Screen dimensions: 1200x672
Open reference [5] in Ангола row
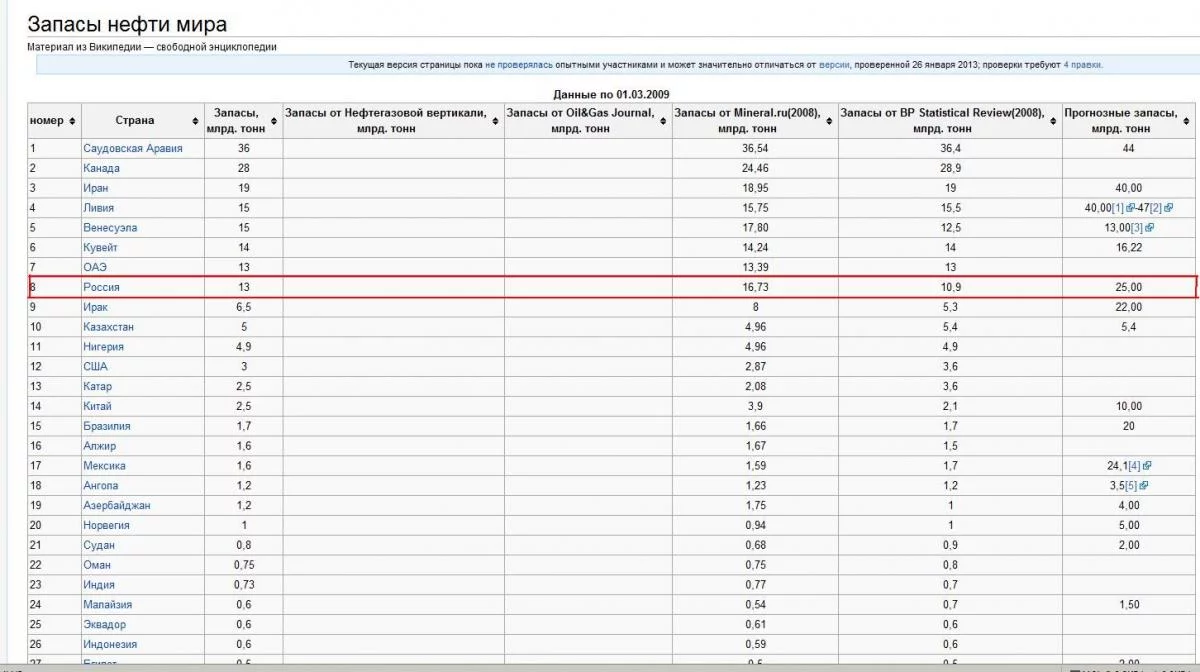pyautogui.click(x=1131, y=486)
